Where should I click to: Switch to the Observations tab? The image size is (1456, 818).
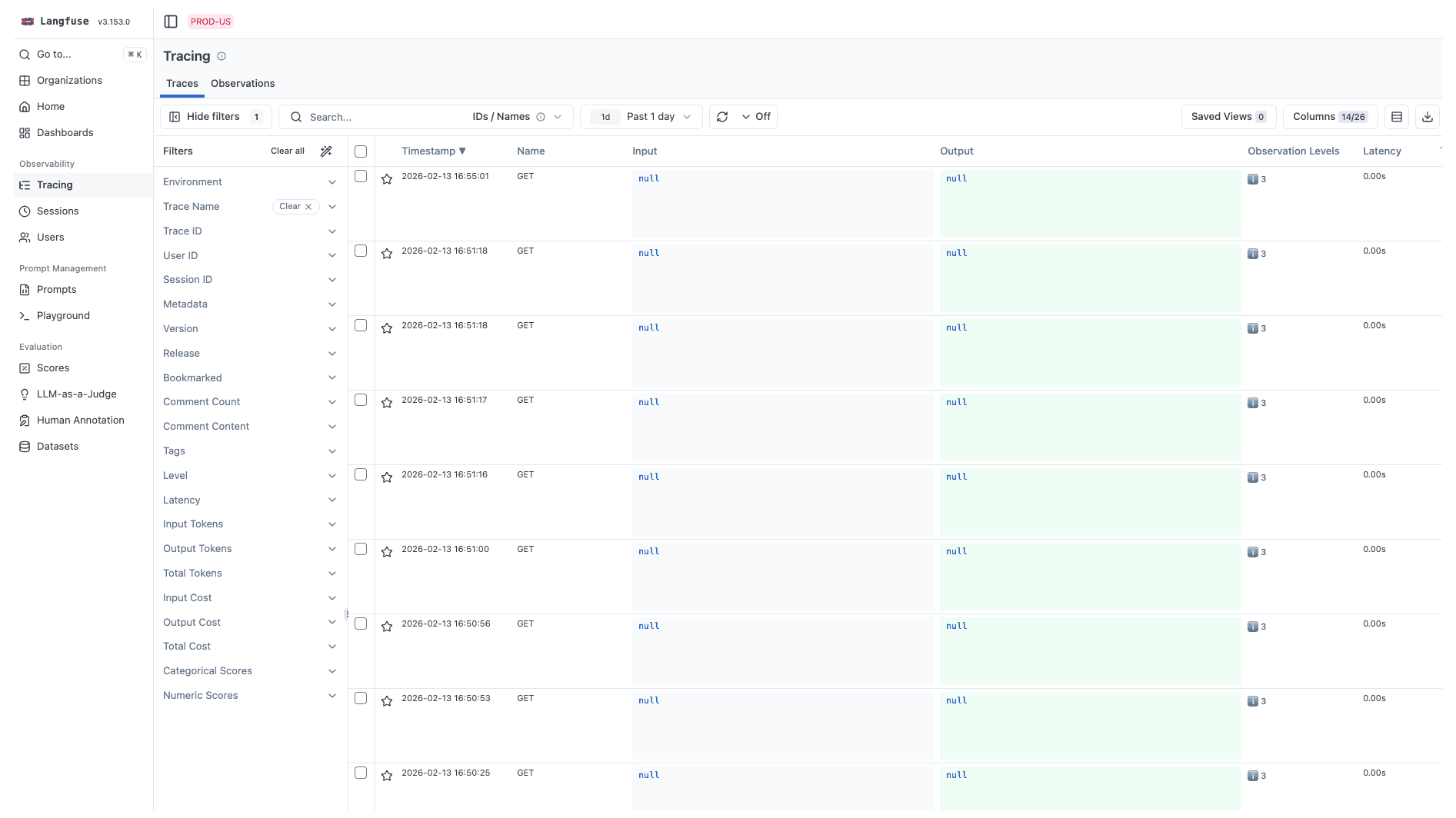242,83
